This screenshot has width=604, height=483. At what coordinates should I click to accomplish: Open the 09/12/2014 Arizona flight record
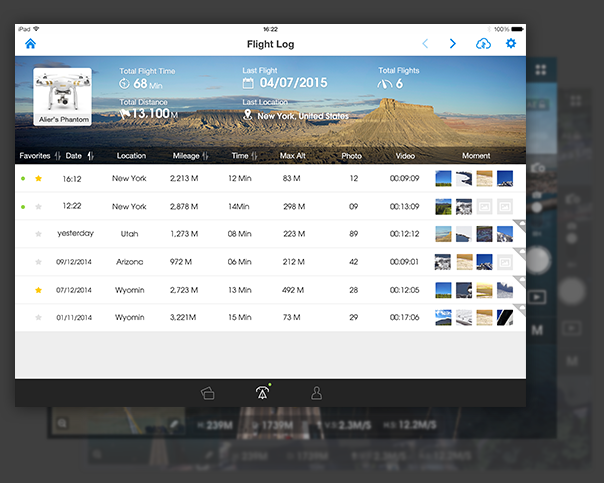pyautogui.click(x=130, y=262)
